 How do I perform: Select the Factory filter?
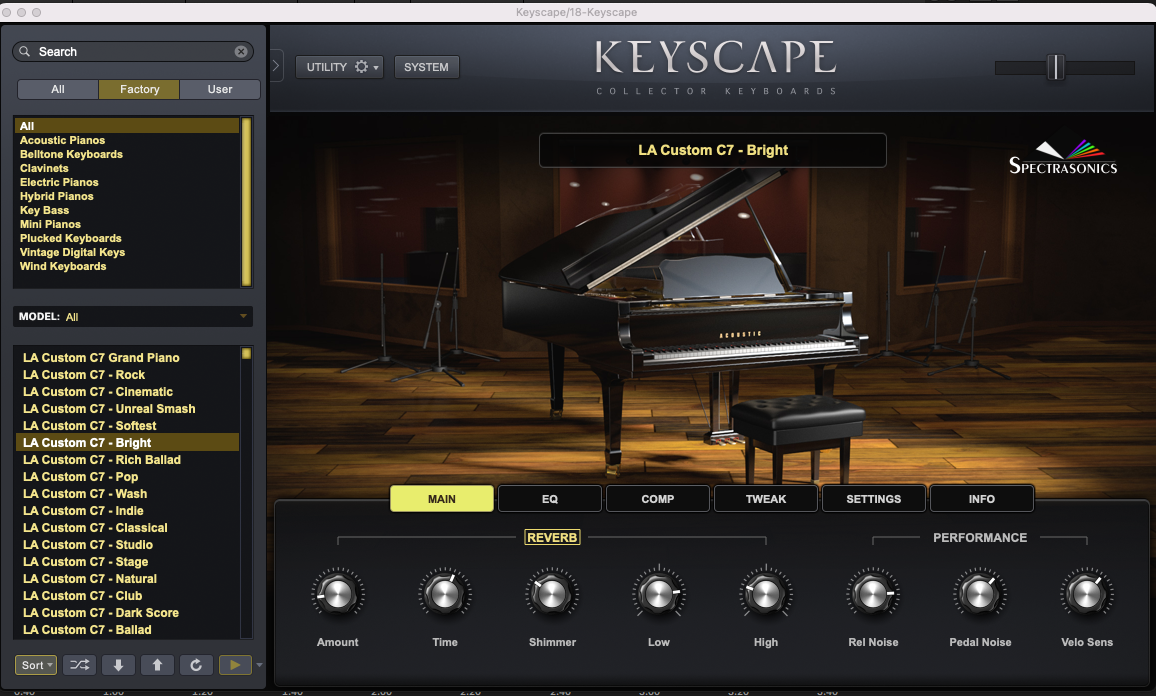[139, 89]
